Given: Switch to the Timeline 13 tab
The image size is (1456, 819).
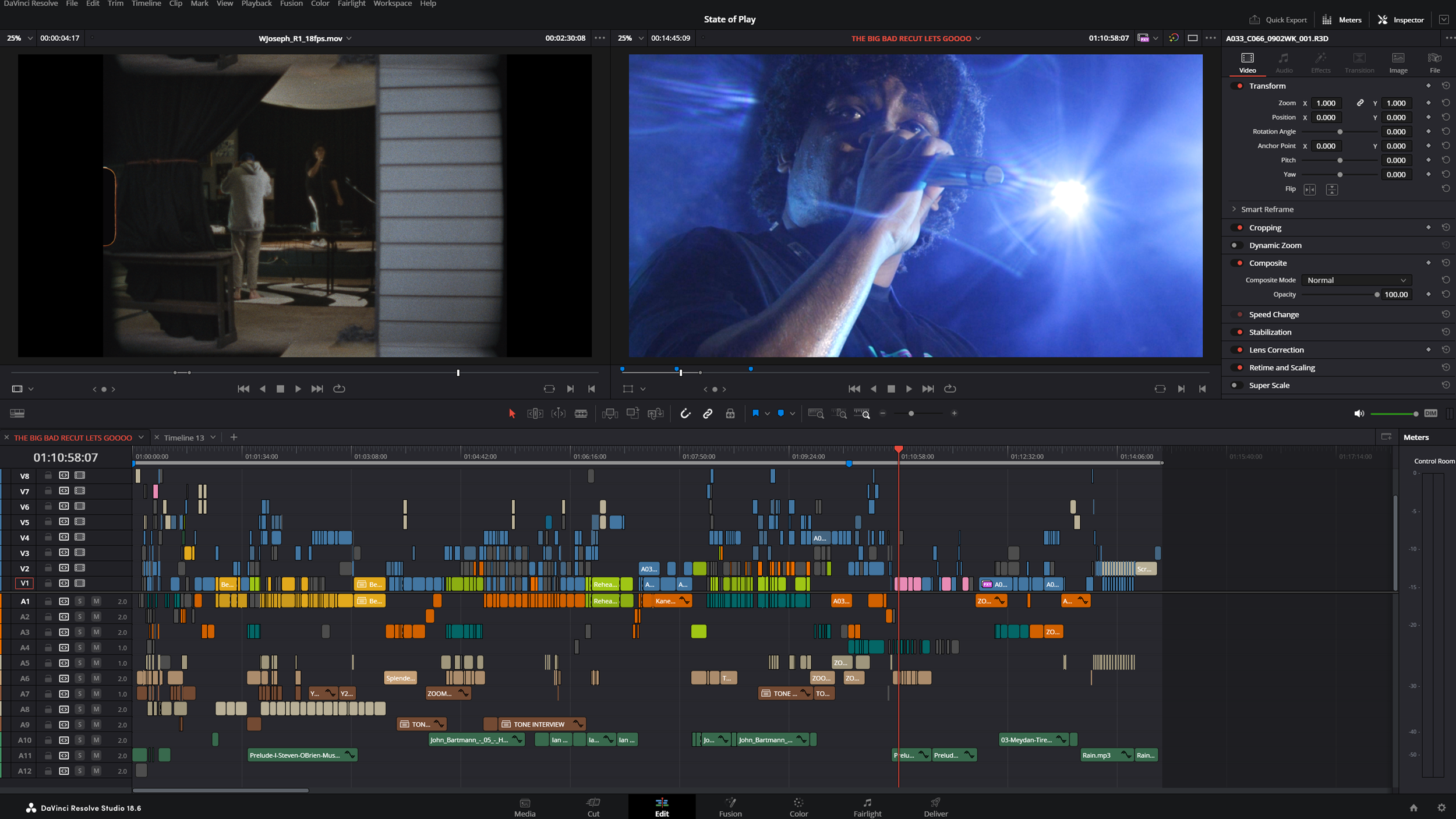Looking at the screenshot, I should [183, 437].
